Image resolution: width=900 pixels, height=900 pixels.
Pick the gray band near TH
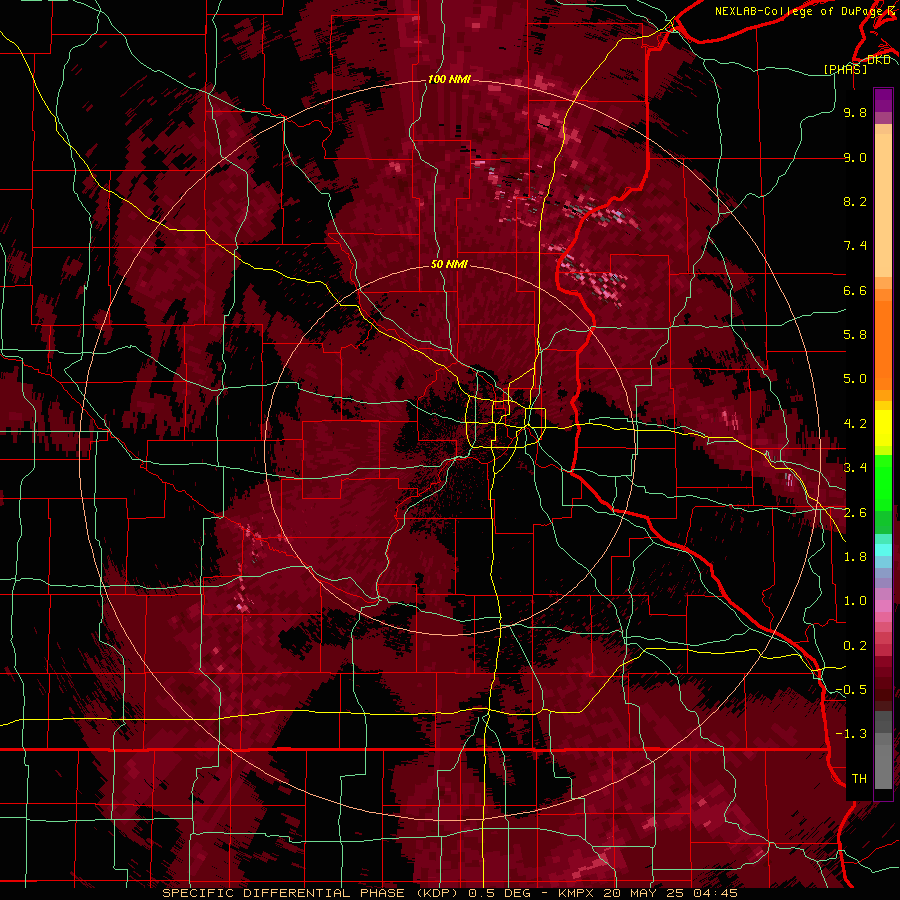pos(883,761)
